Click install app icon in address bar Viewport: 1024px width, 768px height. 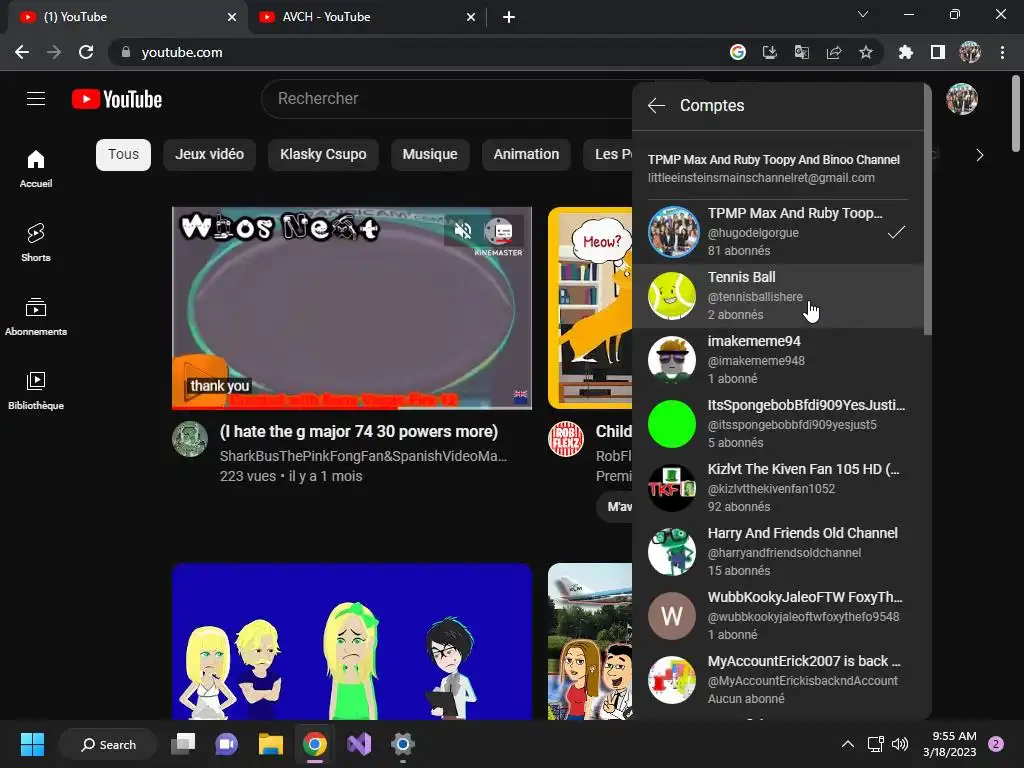point(770,52)
